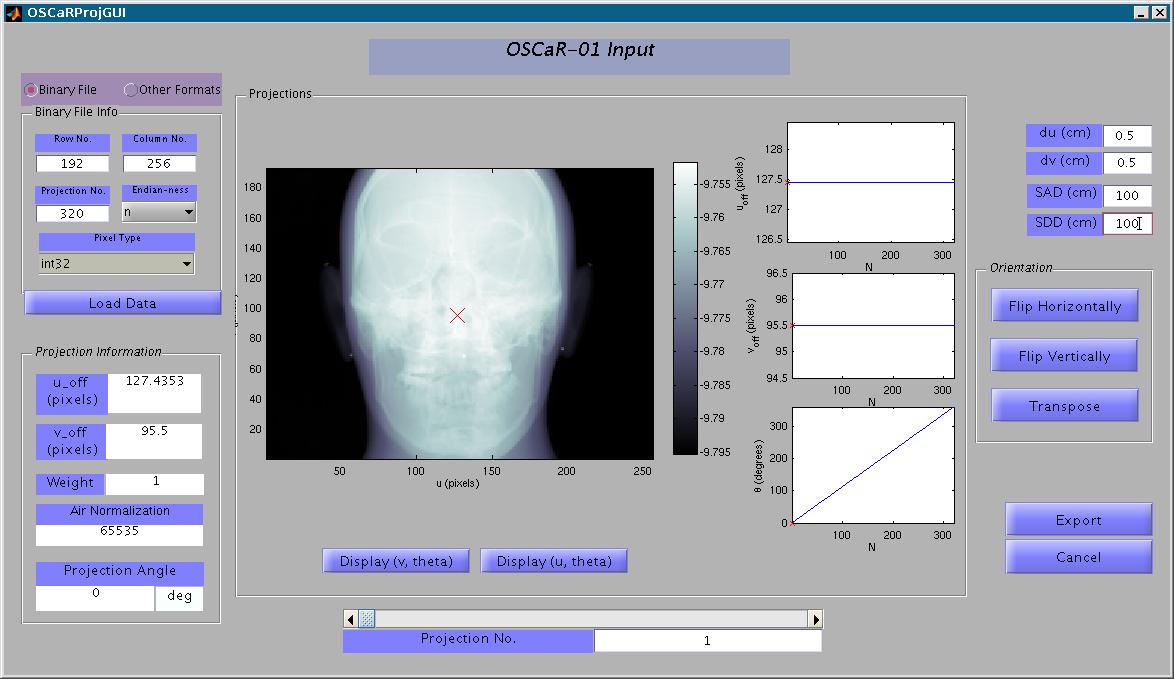The height and width of the screenshot is (679, 1174).
Task: Click the MATLAB icon in title bar
Action: (x=13, y=13)
